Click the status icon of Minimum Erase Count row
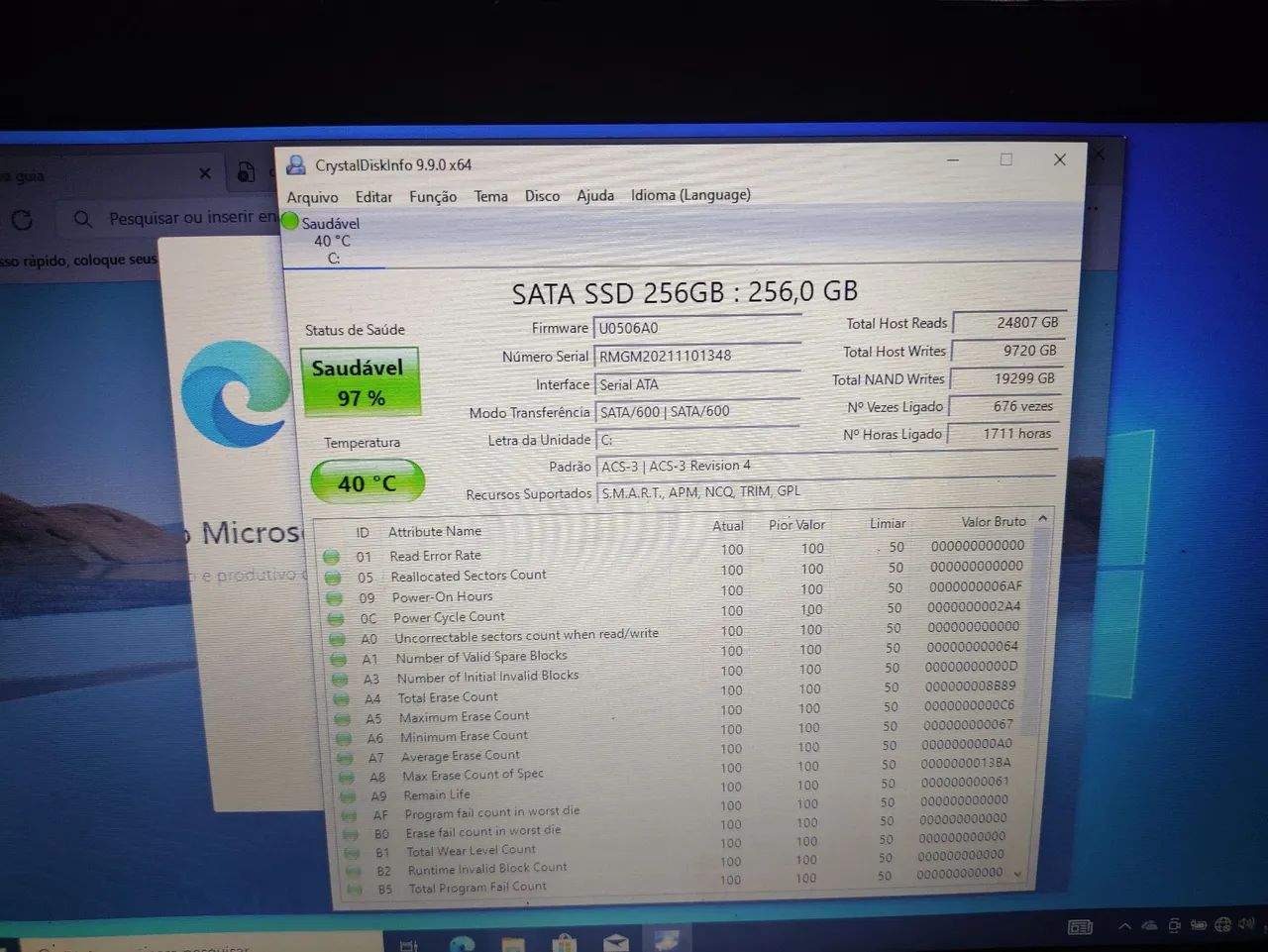Screen dimensions: 1268x952 344,739
